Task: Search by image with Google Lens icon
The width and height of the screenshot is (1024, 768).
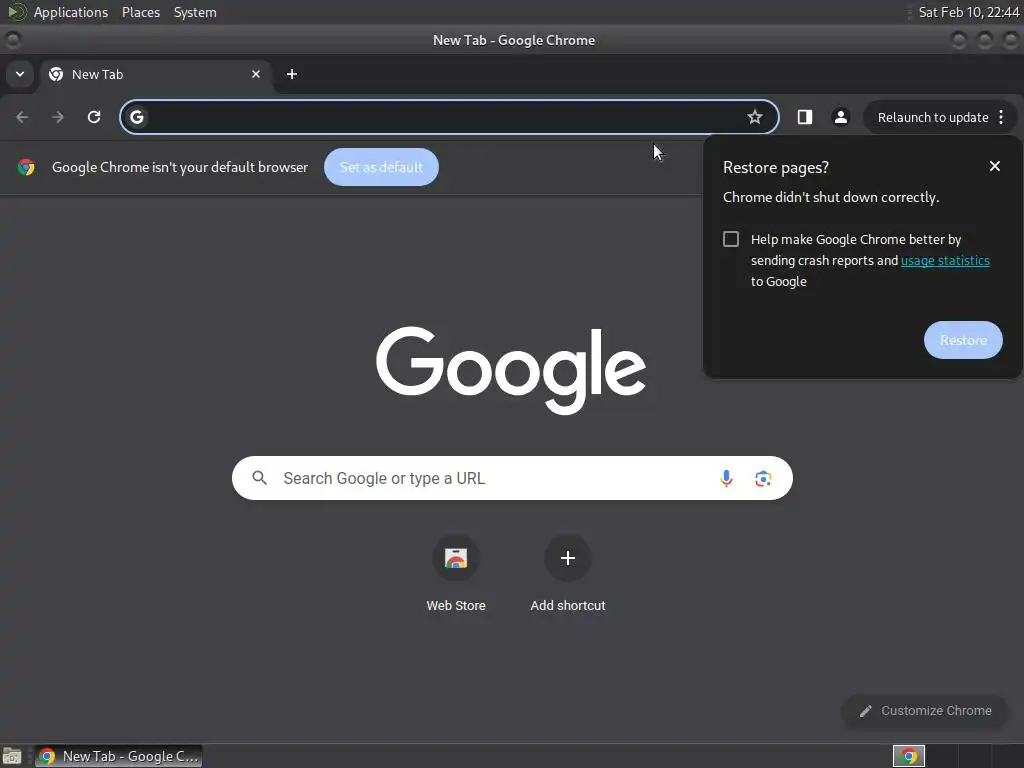Action: pos(763,478)
